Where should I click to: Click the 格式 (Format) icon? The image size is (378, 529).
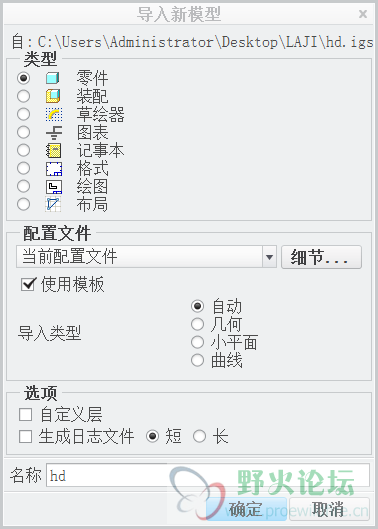click(x=54, y=168)
